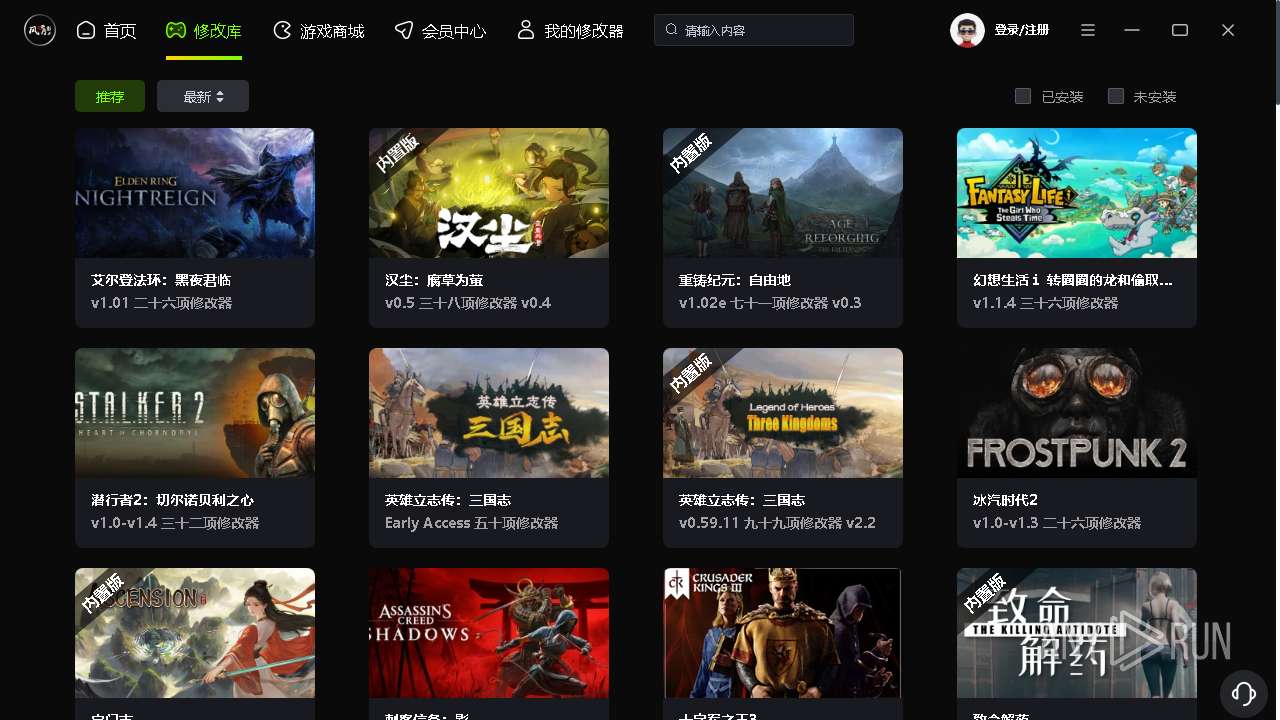Open the hamburger menu icon
Screen dimensions: 1280x720
[x=1088, y=30]
